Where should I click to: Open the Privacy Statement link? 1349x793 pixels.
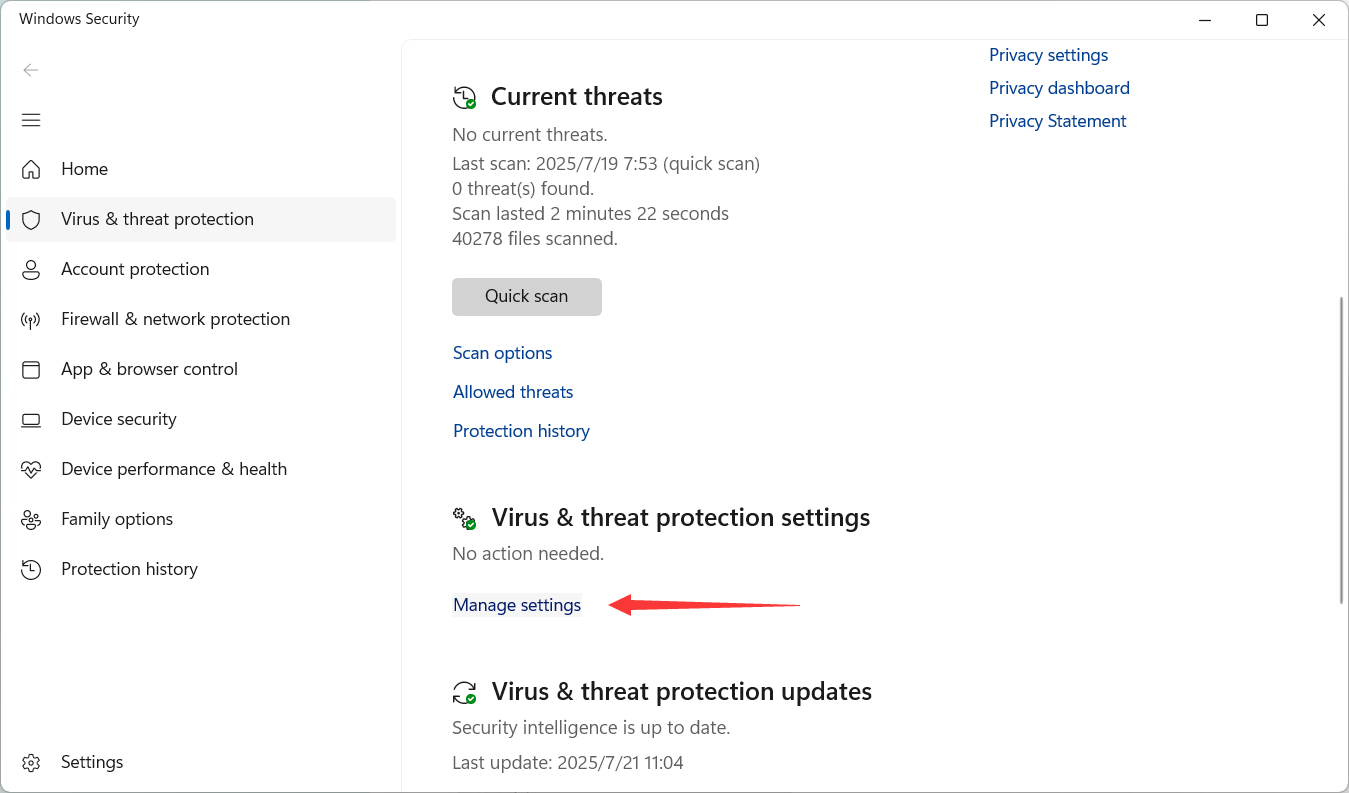(1057, 121)
